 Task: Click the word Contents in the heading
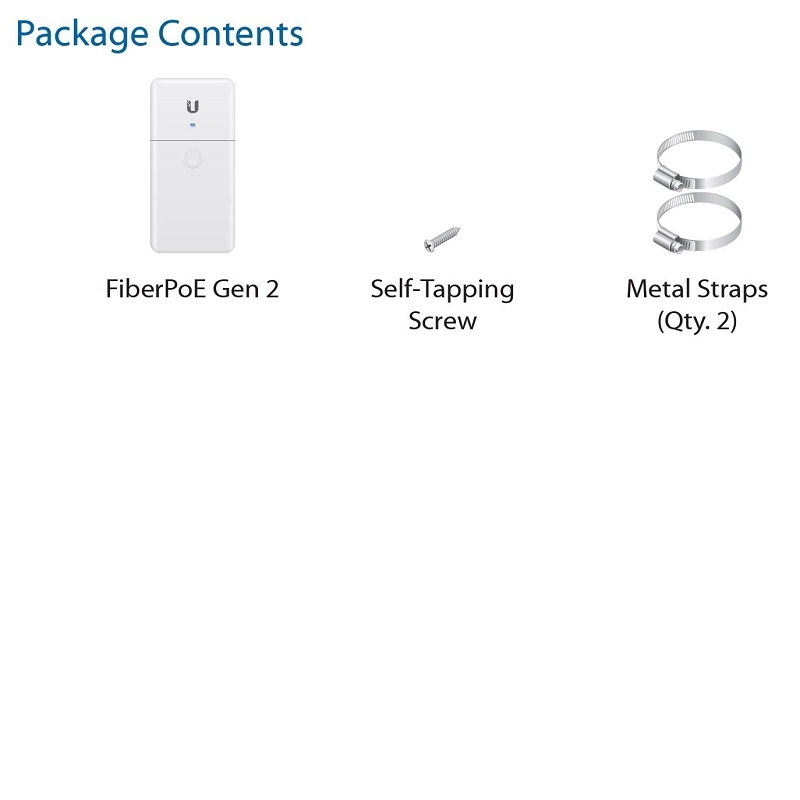coord(231,34)
